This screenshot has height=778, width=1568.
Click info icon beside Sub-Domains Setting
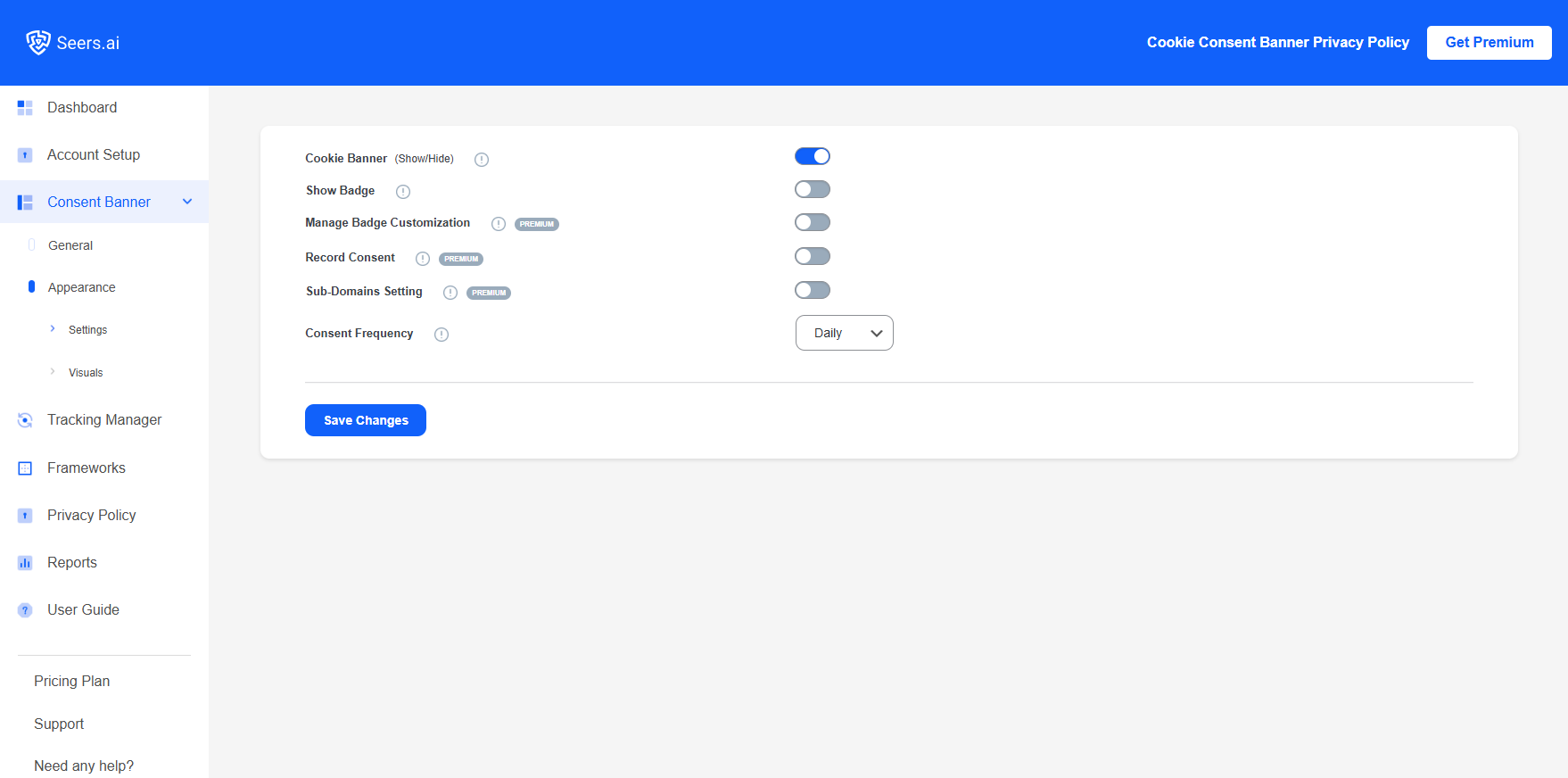click(450, 293)
